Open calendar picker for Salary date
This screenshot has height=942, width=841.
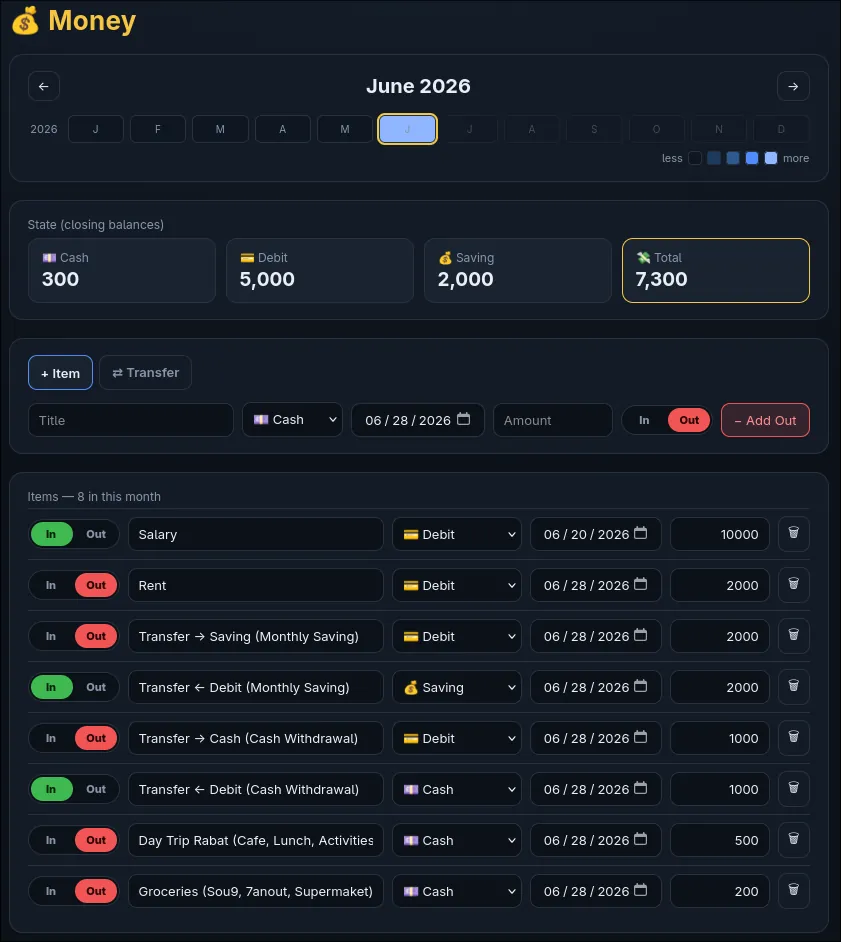[x=640, y=533]
